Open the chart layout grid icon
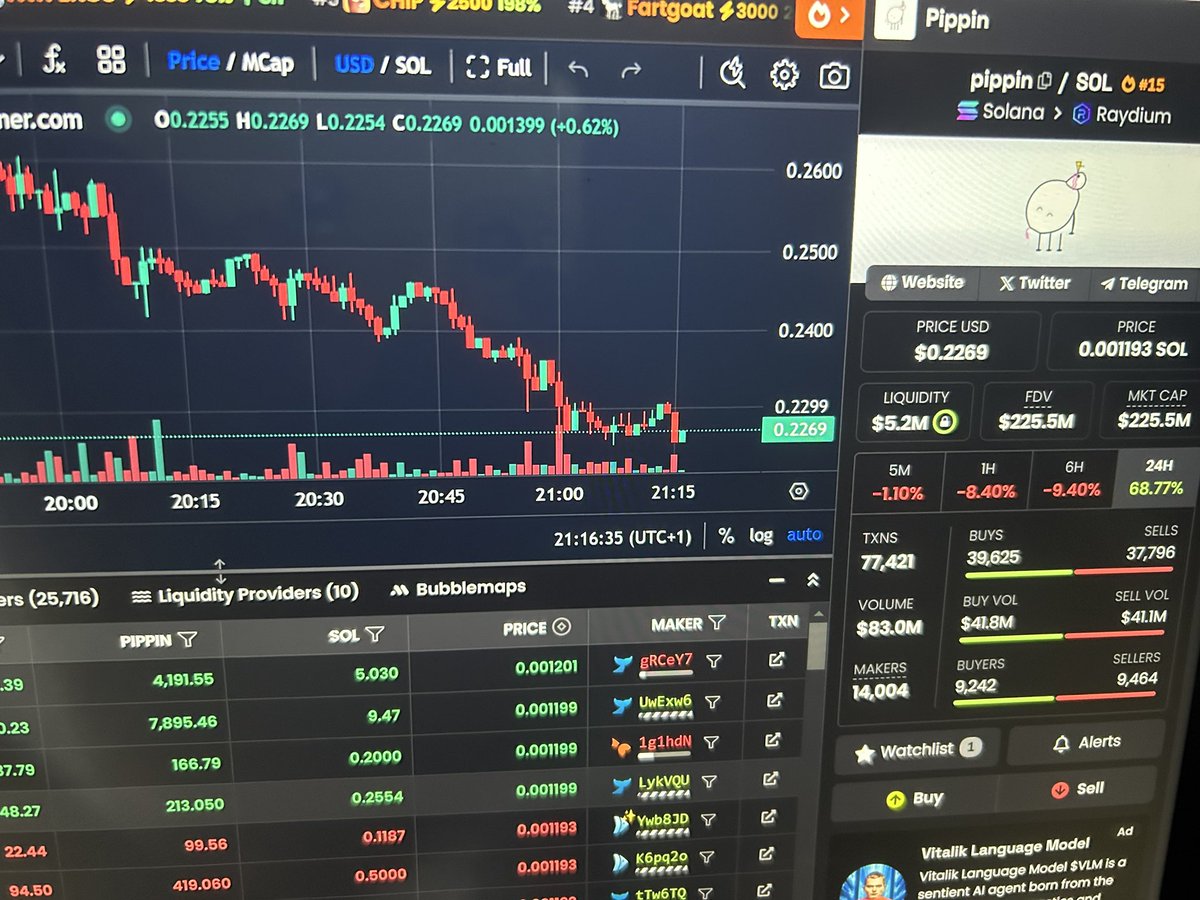 (x=111, y=61)
